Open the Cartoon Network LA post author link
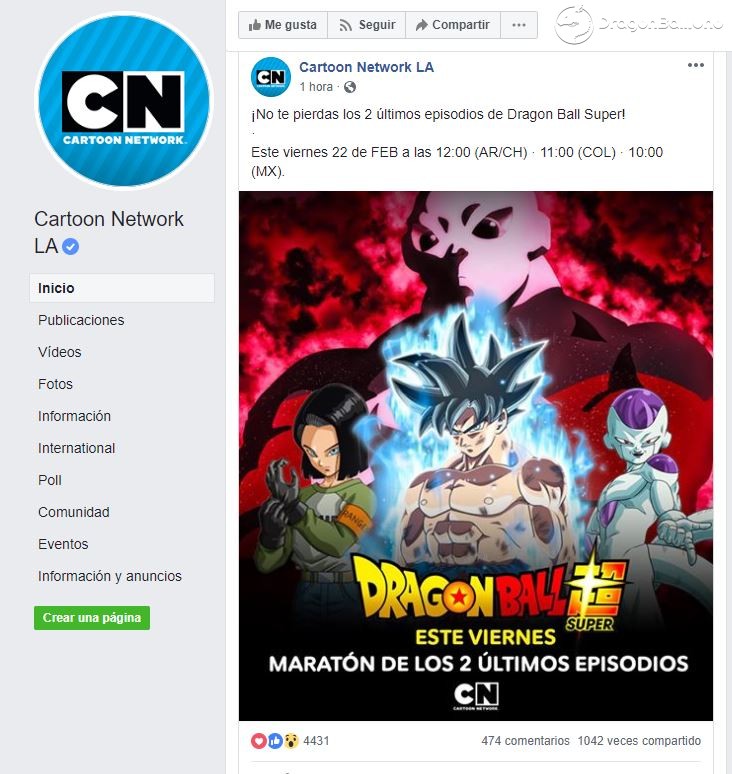The width and height of the screenshot is (732, 774). click(366, 67)
